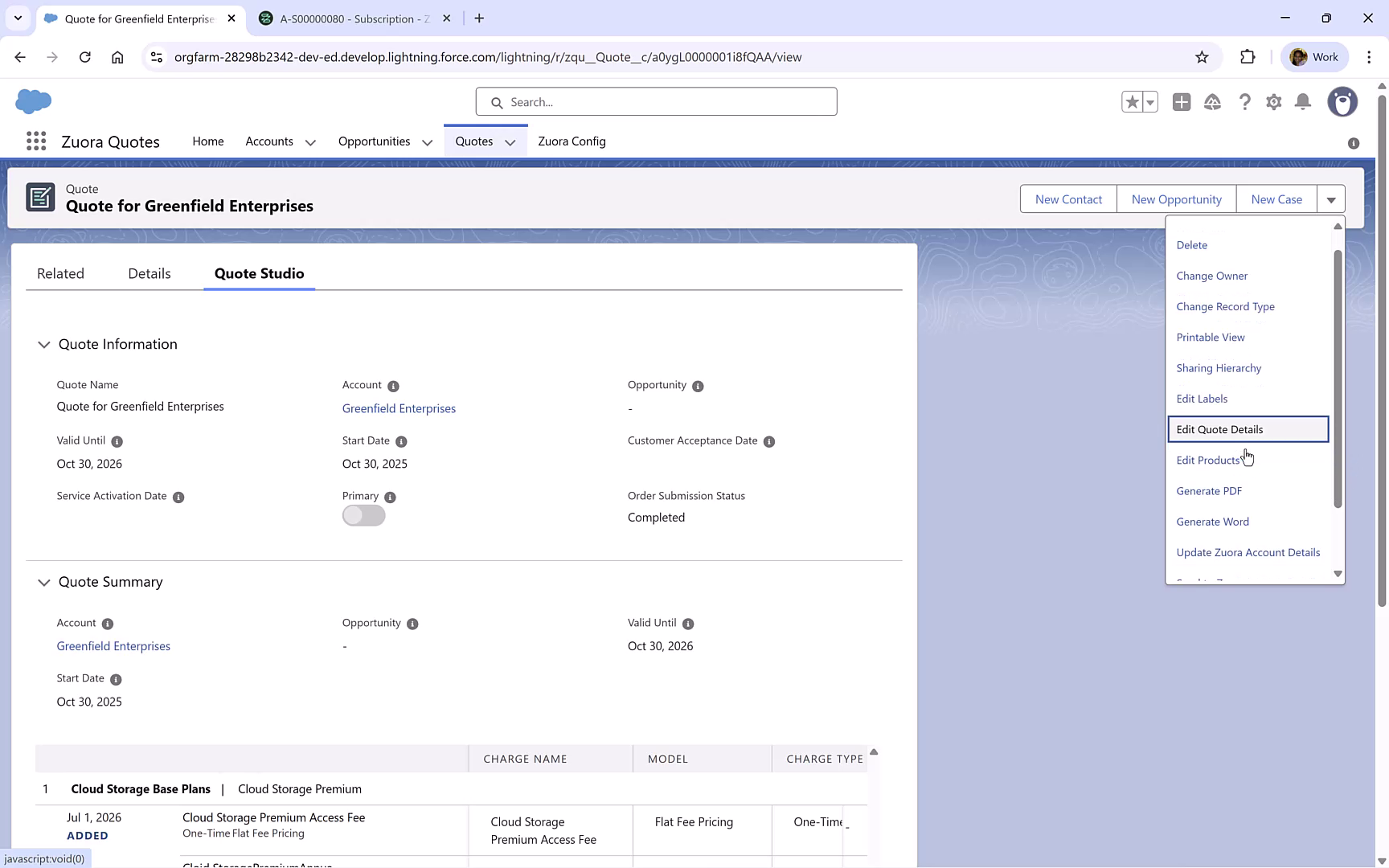Open the browser extensions puzzle icon
1389x868 pixels.
(x=1248, y=56)
